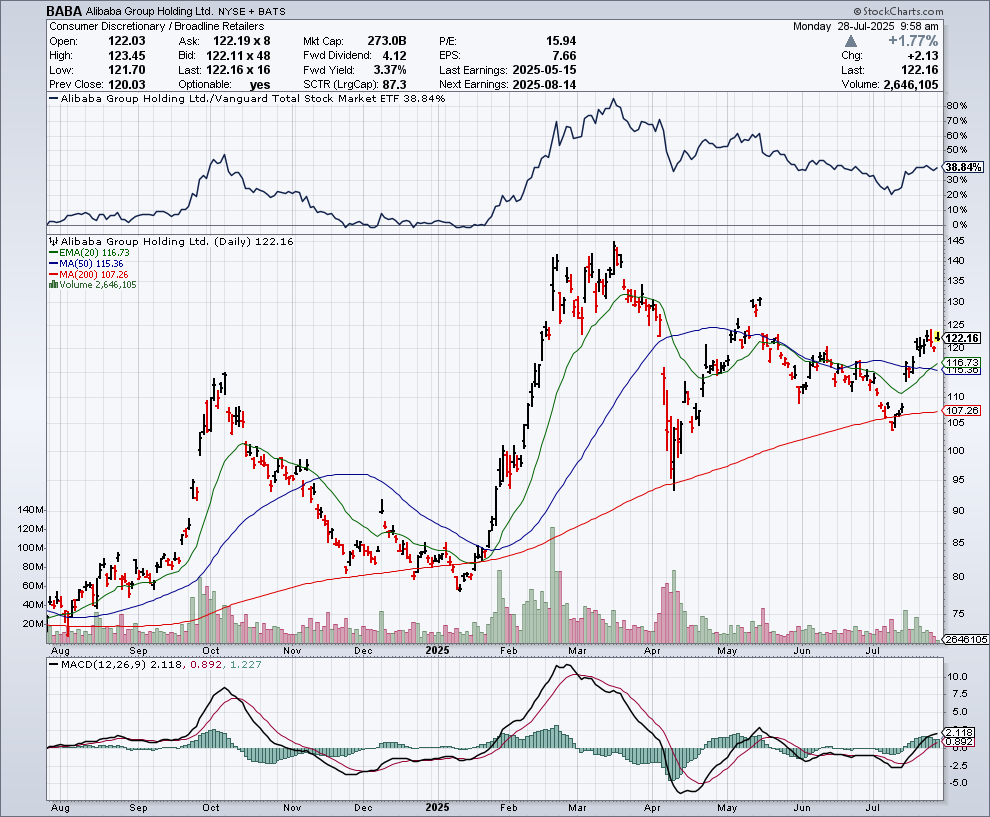Click the 122.16 current price tag on axis
This screenshot has height=817, width=990.
[x=963, y=338]
